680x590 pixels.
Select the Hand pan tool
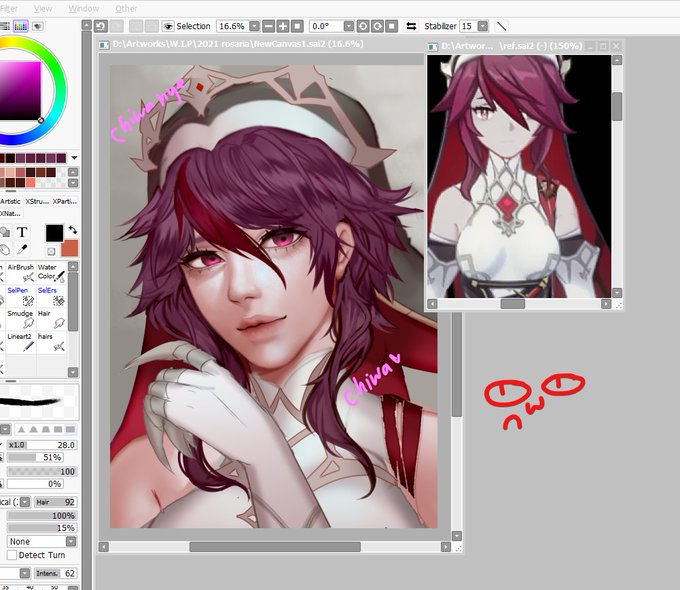5,250
